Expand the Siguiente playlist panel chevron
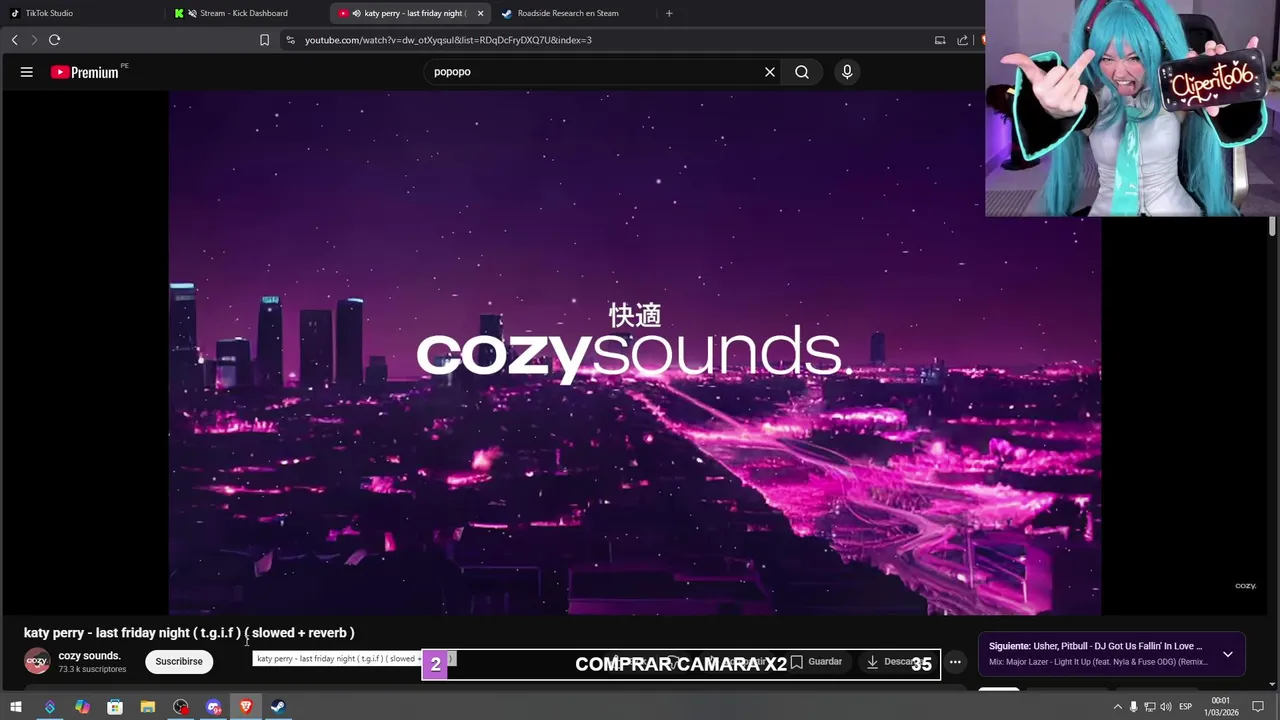Image resolution: width=1280 pixels, height=720 pixels. pyautogui.click(x=1227, y=655)
